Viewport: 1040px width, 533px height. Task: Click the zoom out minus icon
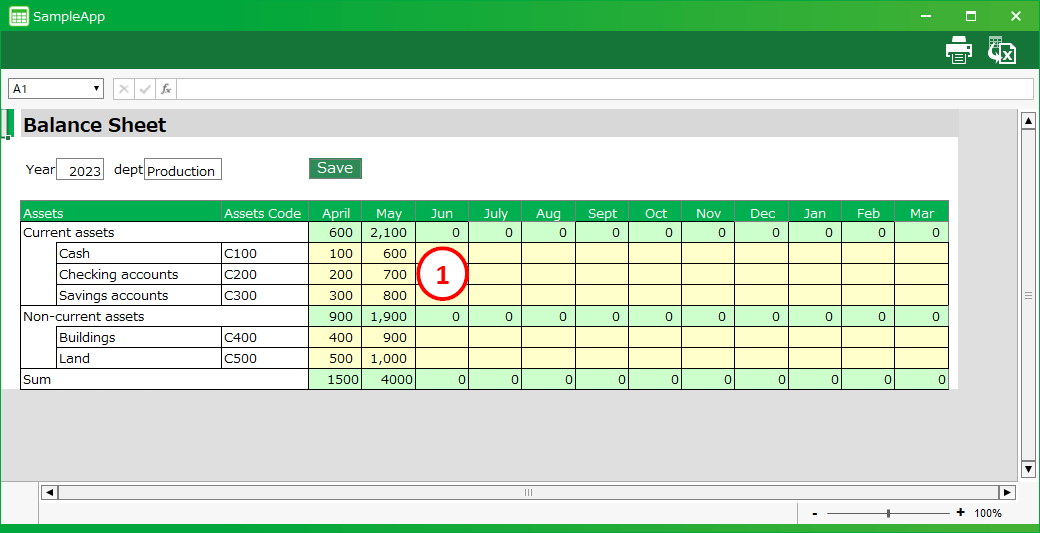click(815, 513)
